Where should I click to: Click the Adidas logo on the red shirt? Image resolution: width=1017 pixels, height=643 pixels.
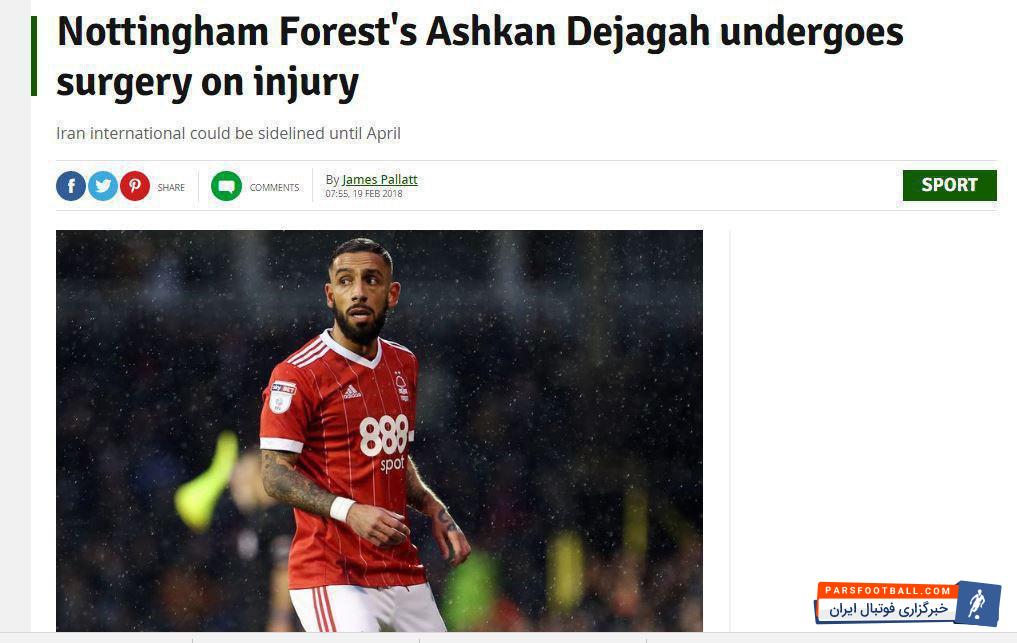coord(352,391)
